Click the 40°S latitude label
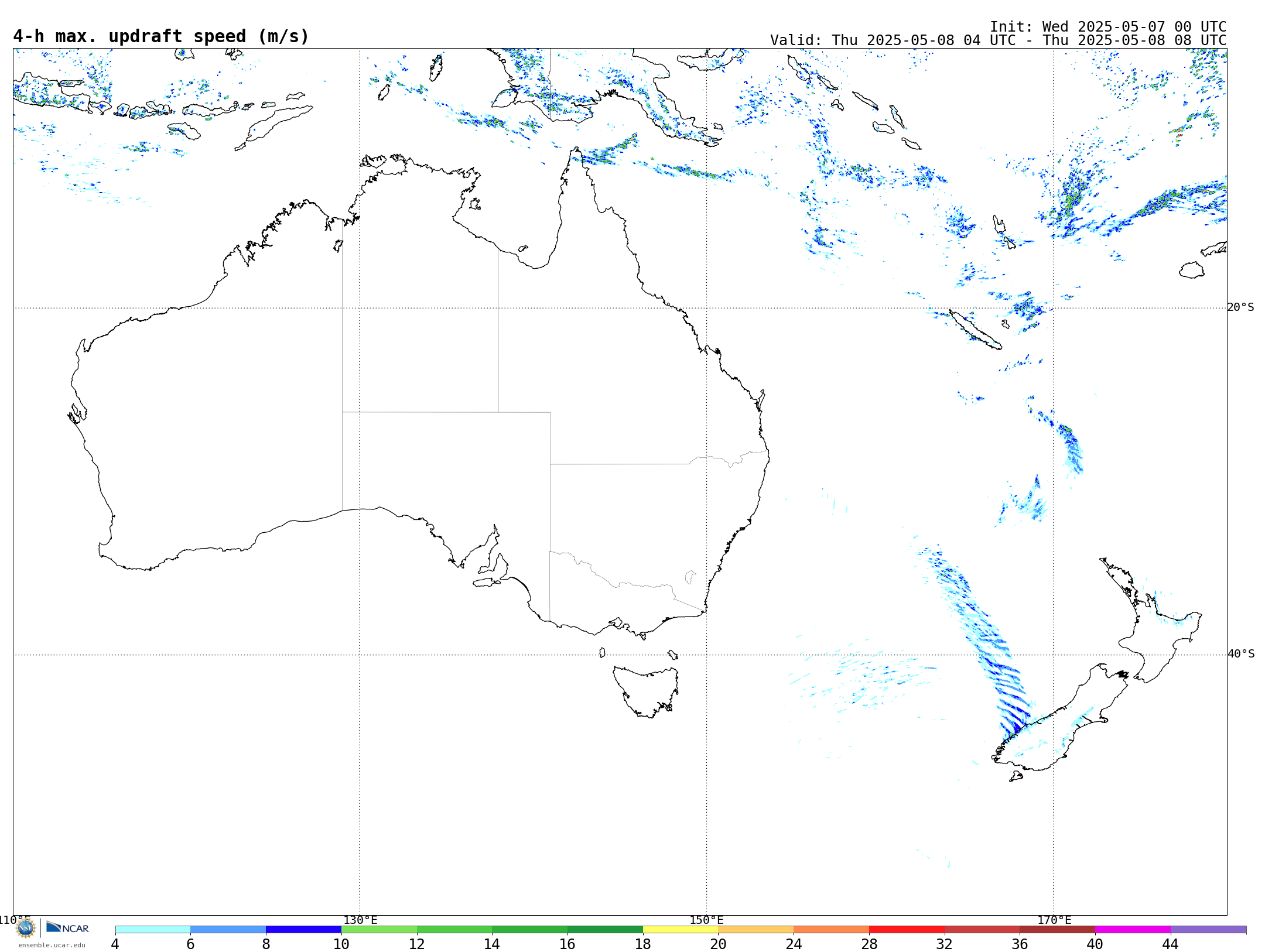 click(1241, 654)
